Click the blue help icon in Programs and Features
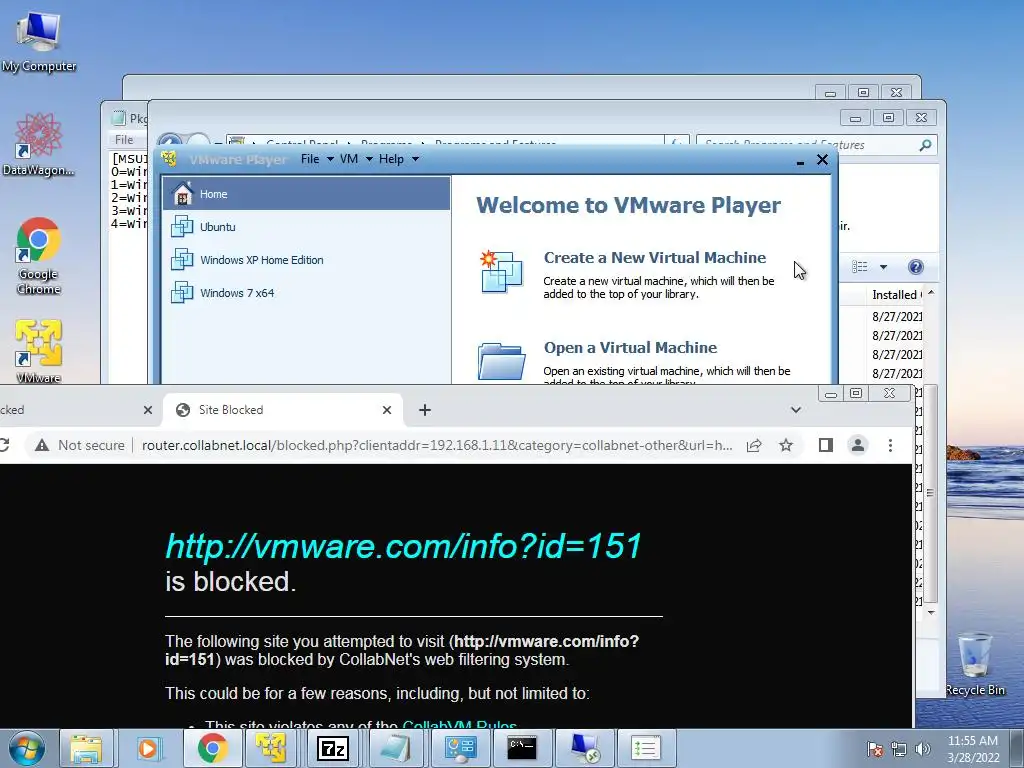Viewport: 1024px width, 768px height. coord(916,266)
